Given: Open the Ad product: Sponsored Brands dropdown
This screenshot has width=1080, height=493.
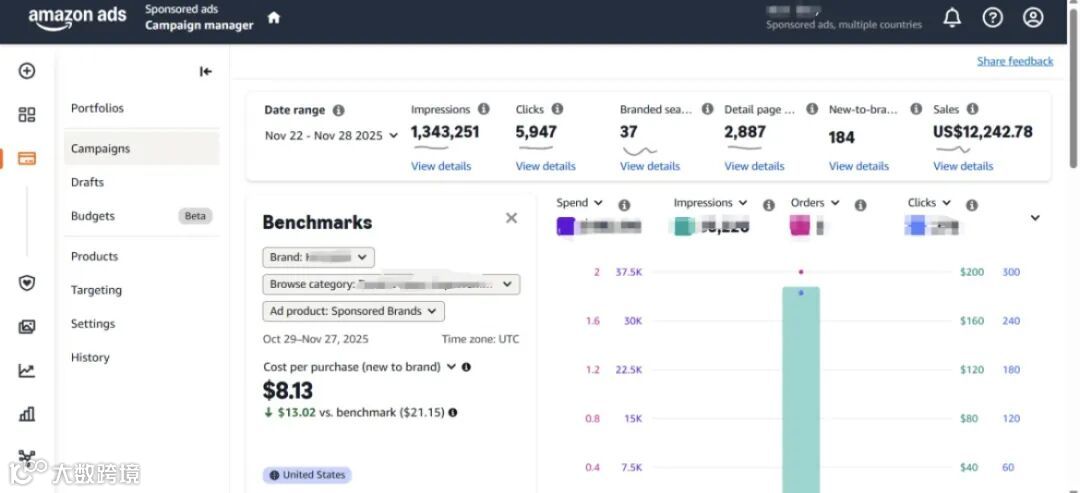Looking at the screenshot, I should pyautogui.click(x=353, y=311).
